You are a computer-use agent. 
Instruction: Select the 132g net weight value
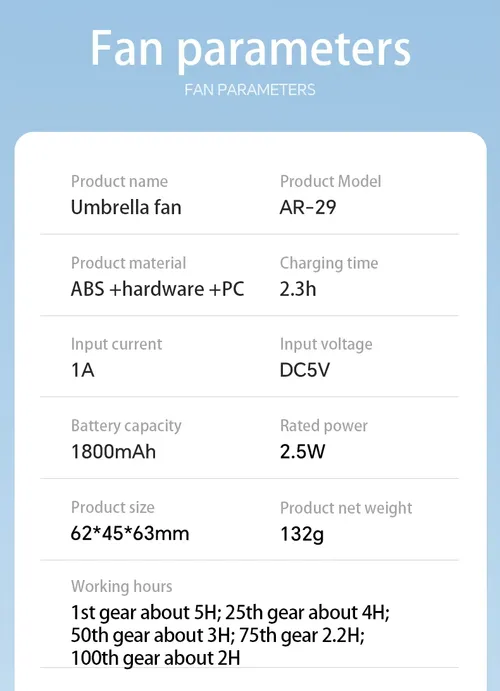coord(302,534)
